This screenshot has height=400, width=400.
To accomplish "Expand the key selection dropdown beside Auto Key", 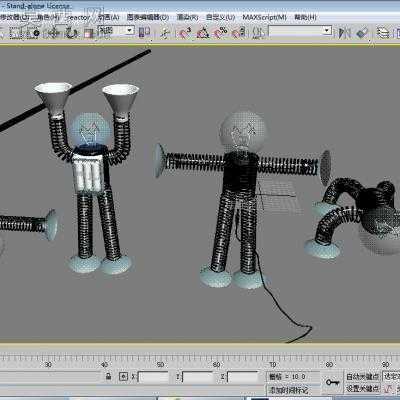I will coord(391,377).
